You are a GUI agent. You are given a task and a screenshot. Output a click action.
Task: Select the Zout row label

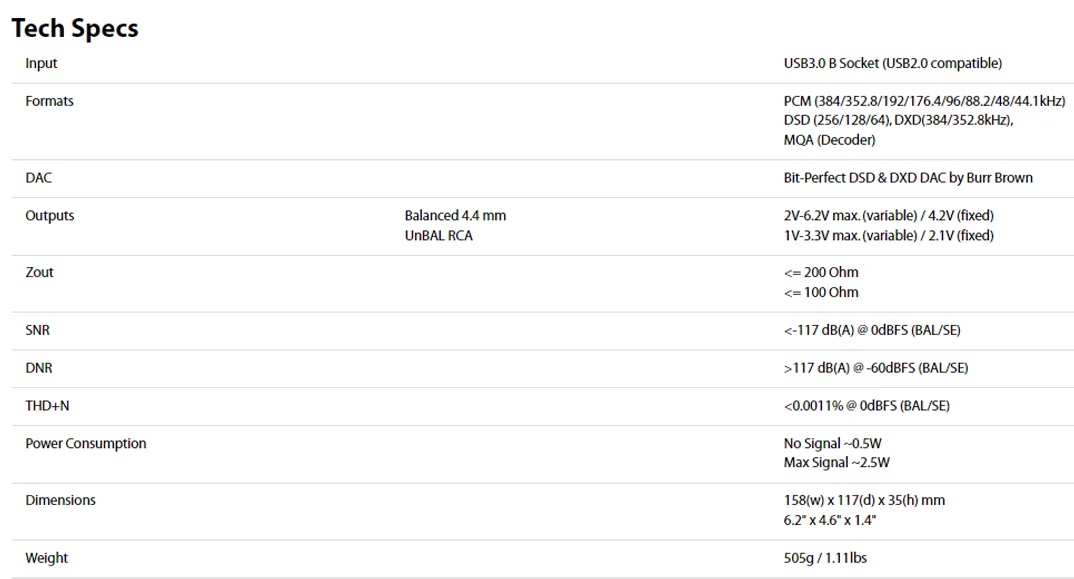point(39,273)
